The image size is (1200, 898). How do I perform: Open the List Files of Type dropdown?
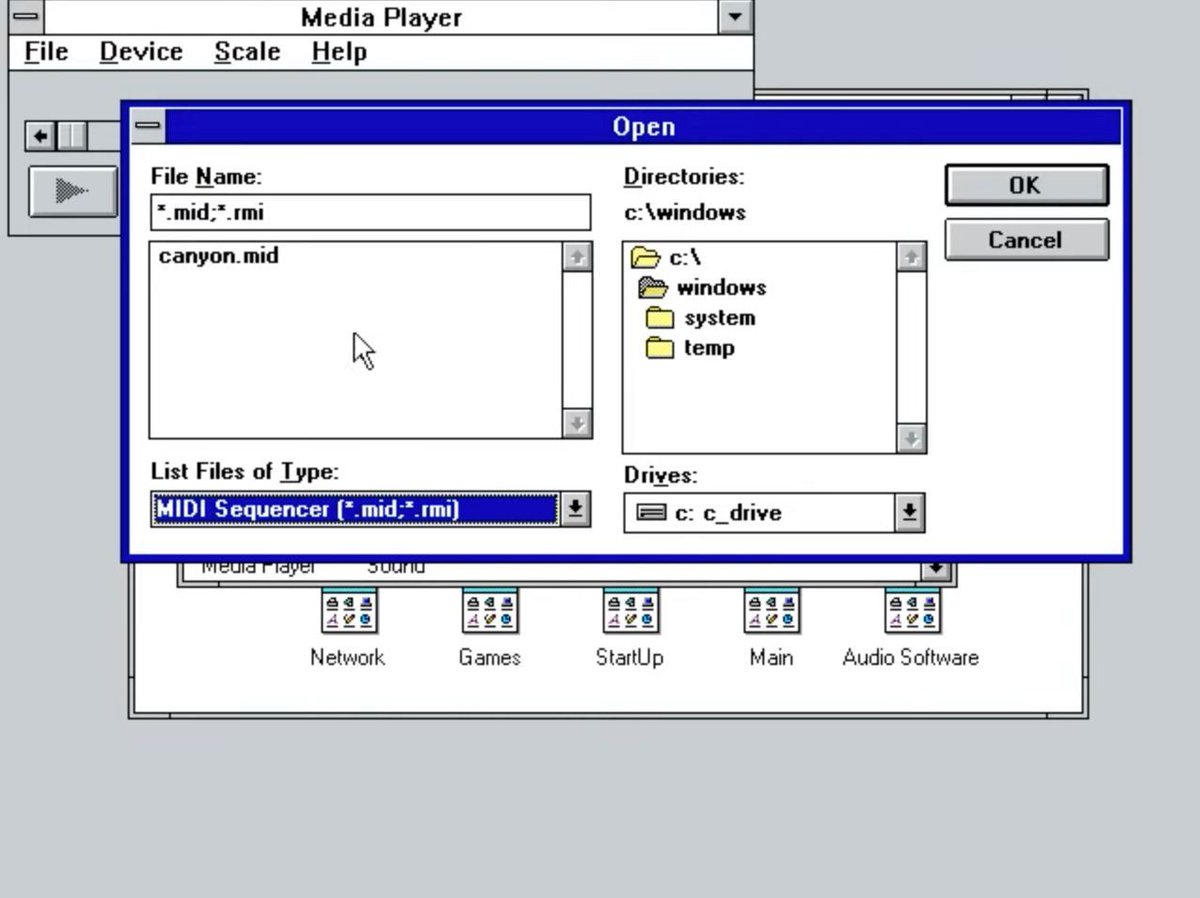pyautogui.click(x=575, y=509)
